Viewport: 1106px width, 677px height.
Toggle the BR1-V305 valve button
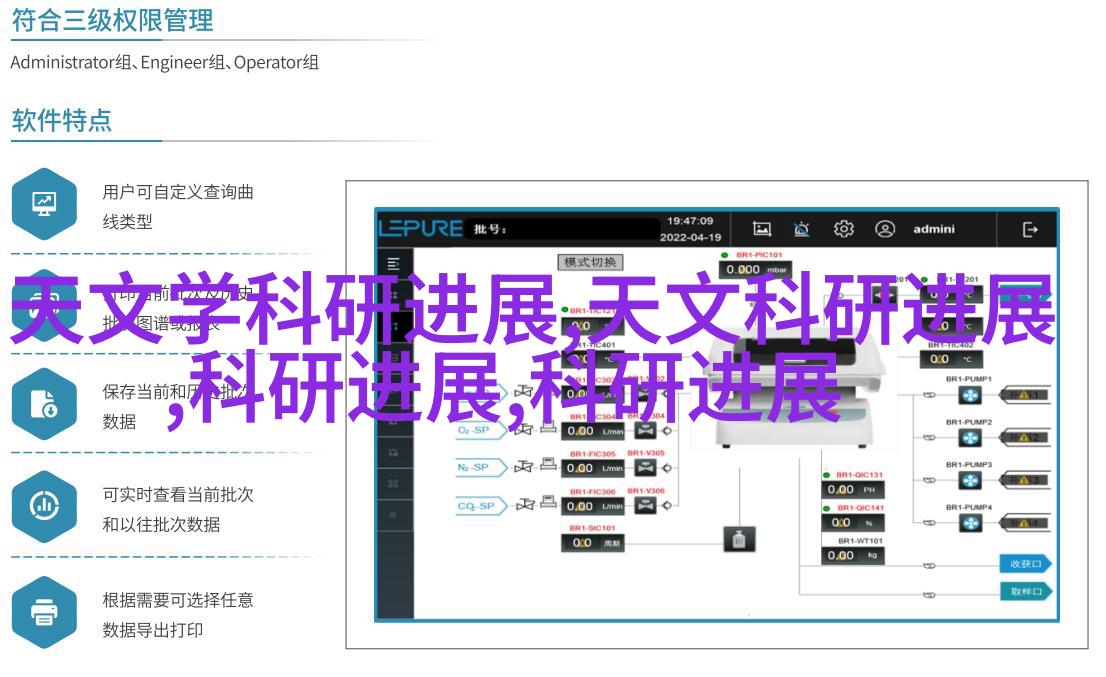pos(645,467)
